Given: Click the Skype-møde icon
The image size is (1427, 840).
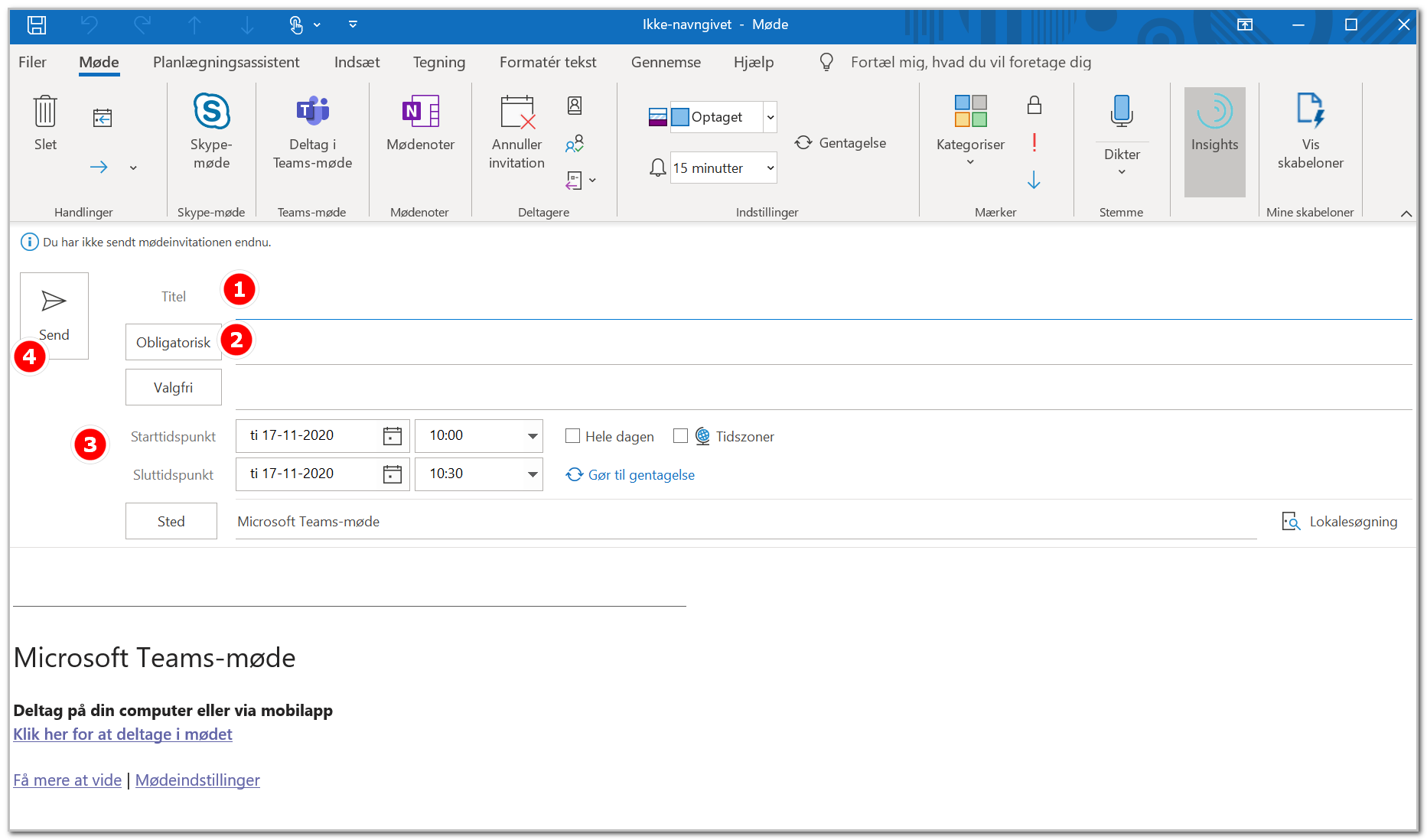Looking at the screenshot, I should coord(211,112).
